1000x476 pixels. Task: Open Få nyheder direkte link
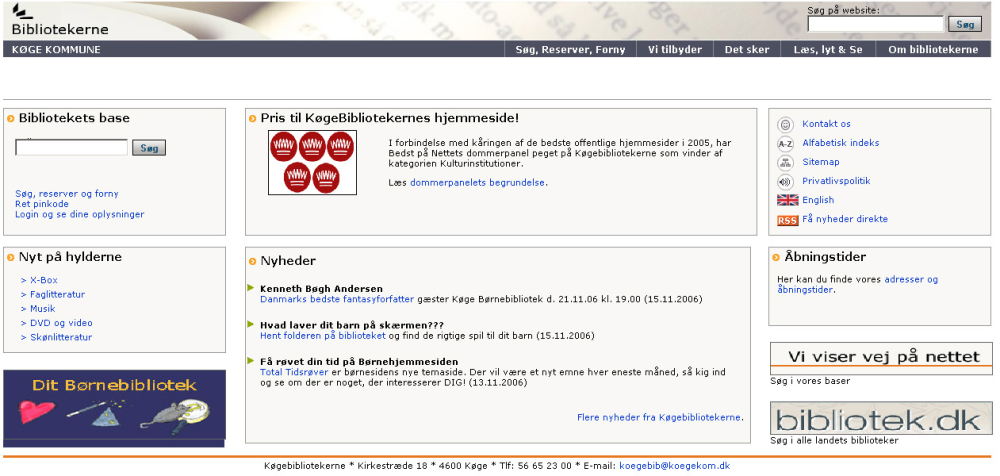(x=845, y=219)
